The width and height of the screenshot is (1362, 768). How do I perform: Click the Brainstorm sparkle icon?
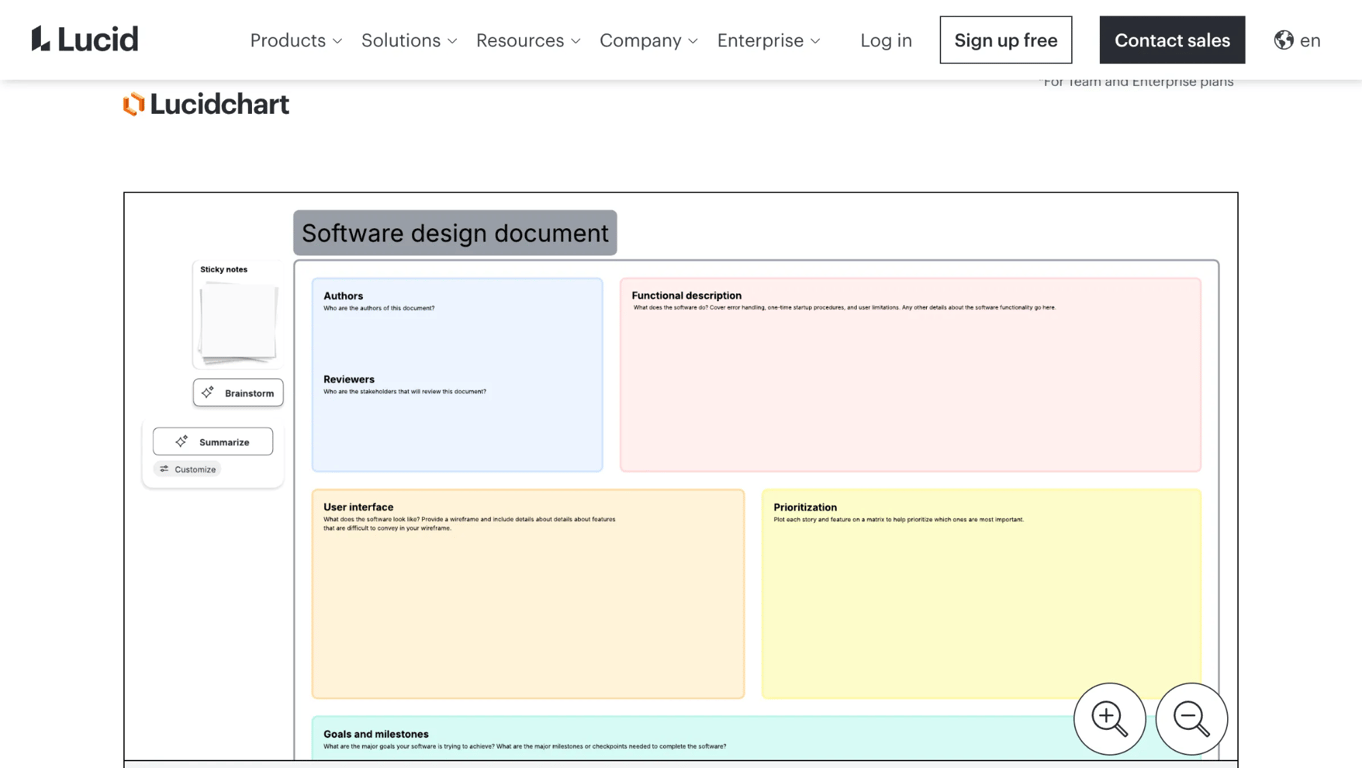(208, 393)
